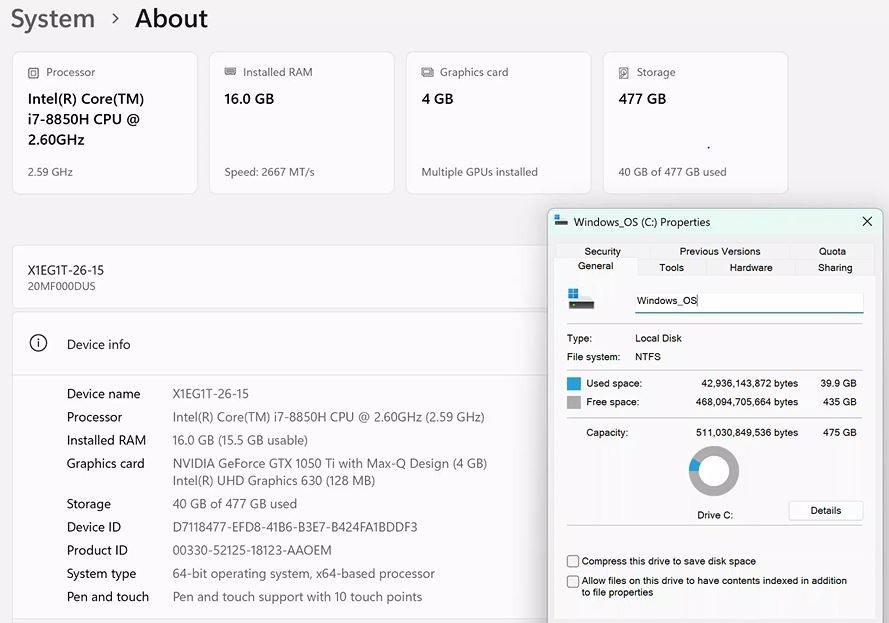Switch to the Tools tab

click(x=671, y=268)
